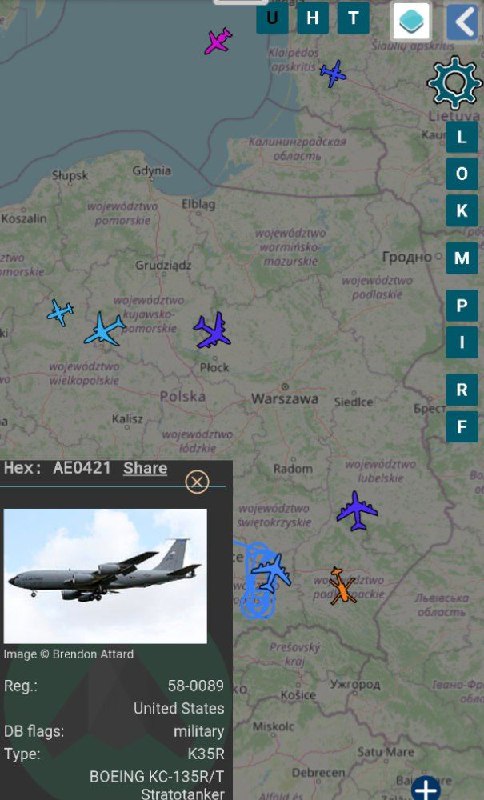Screen dimensions: 484x800
Task: Open the map layers selector icon
Action: pos(411,21)
